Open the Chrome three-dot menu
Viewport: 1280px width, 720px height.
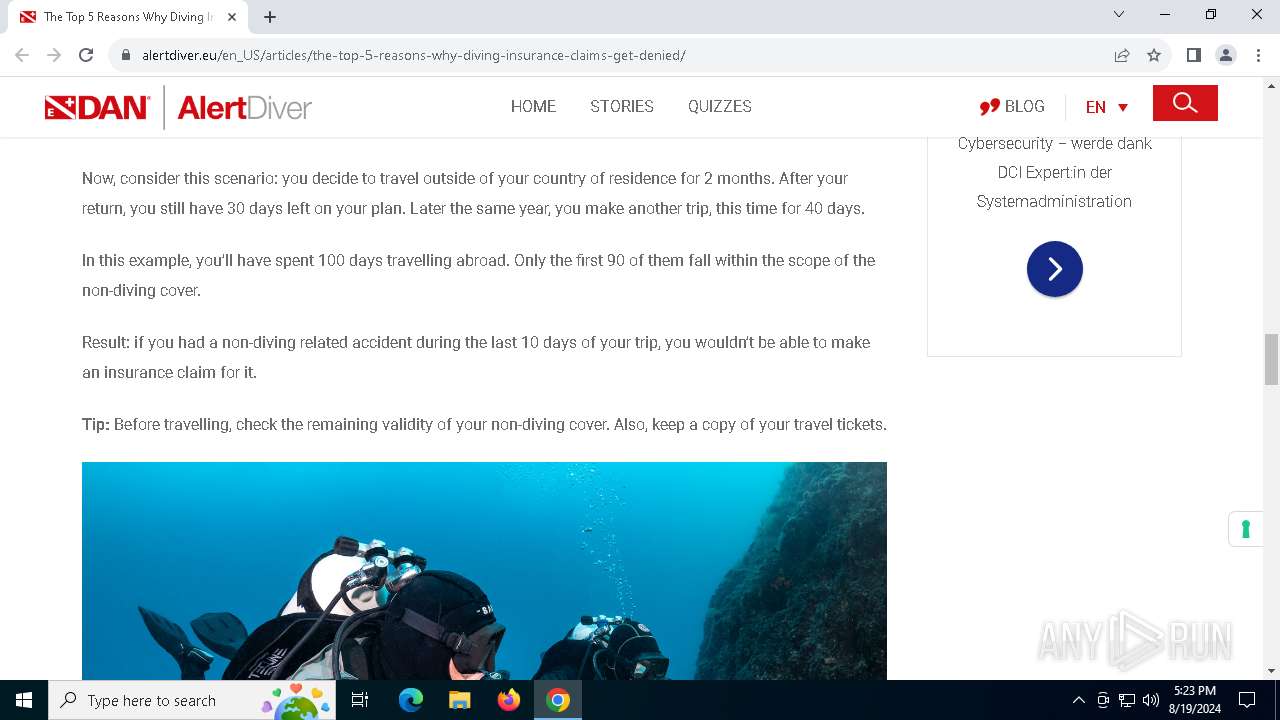[1257, 55]
